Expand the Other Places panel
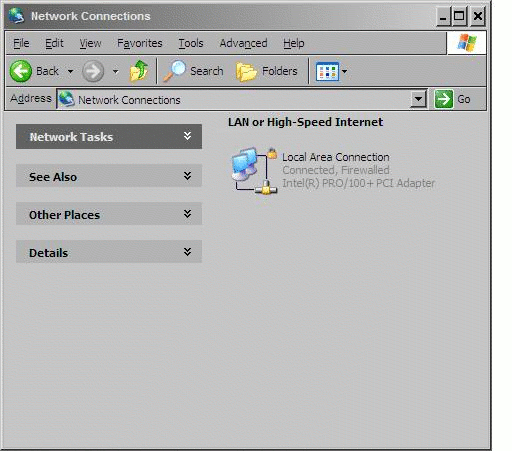The height and width of the screenshot is (451, 512). [x=187, y=214]
